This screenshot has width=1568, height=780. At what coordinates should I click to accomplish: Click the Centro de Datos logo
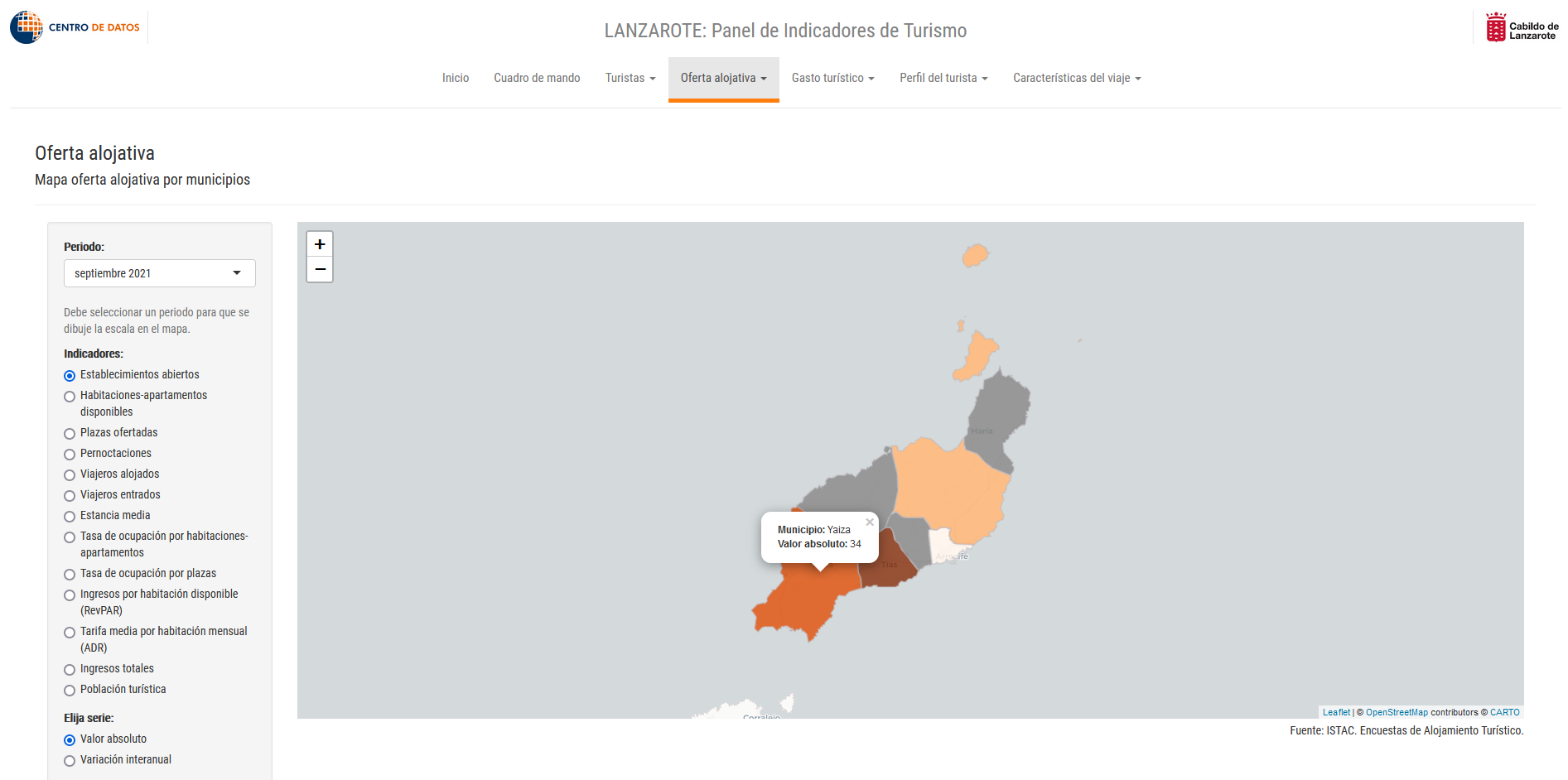pos(75,27)
